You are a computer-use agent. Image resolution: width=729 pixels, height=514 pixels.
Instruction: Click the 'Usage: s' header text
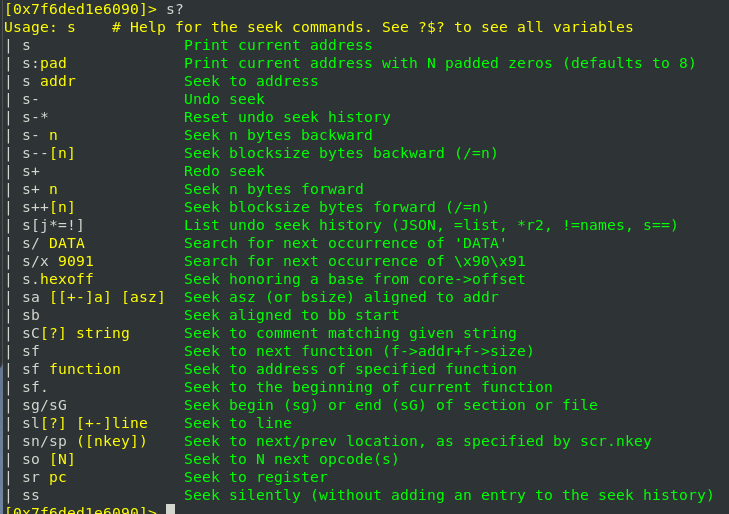click(40, 27)
